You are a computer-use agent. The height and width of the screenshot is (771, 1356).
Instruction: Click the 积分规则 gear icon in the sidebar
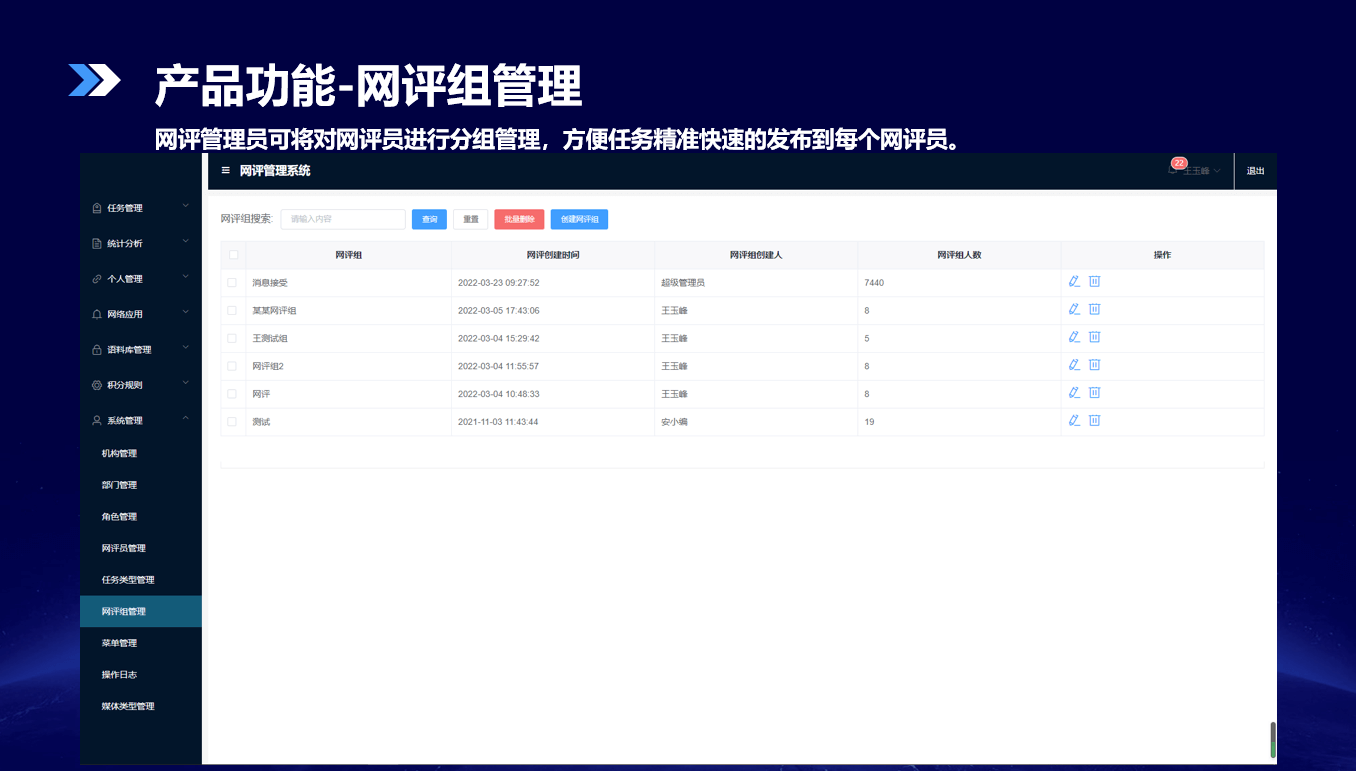97,385
